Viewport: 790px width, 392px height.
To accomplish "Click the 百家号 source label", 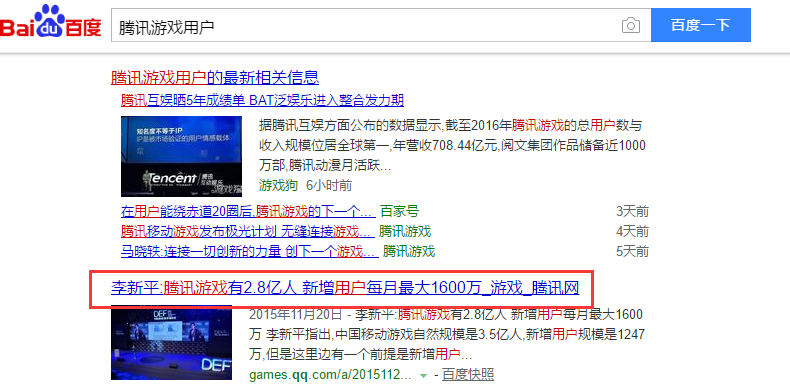I will point(399,211).
